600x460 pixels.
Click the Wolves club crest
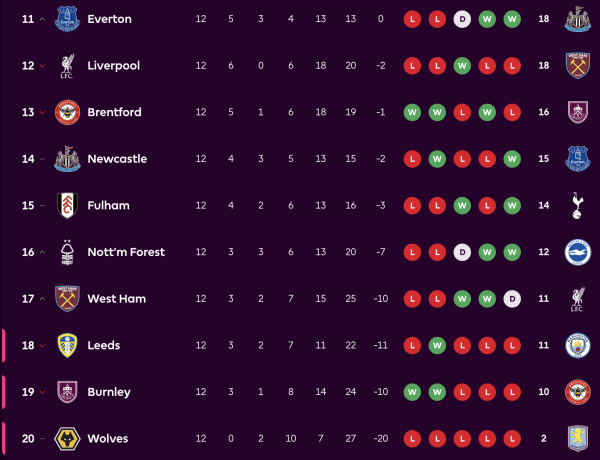coord(67,438)
